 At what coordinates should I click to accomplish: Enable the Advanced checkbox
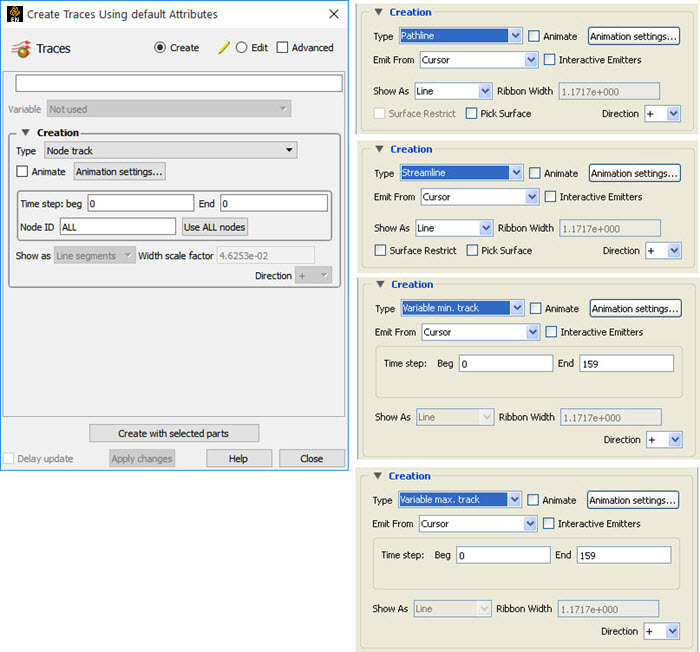pyautogui.click(x=282, y=47)
